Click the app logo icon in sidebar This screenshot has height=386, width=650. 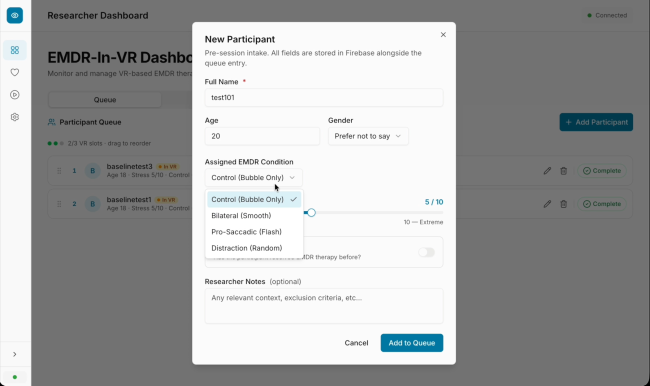pos(15,15)
